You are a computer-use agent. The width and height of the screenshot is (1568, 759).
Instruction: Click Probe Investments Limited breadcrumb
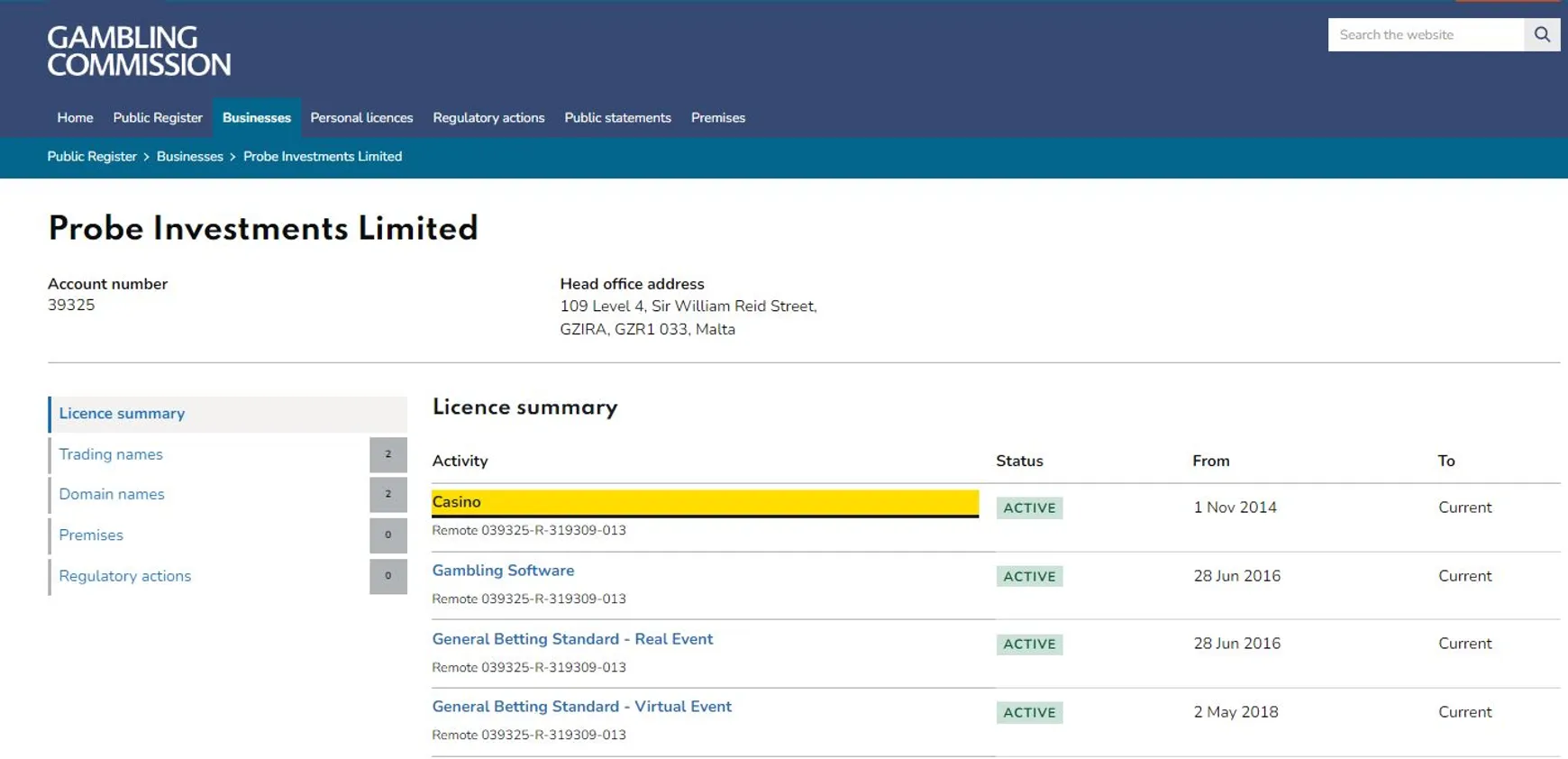pyautogui.click(x=323, y=157)
